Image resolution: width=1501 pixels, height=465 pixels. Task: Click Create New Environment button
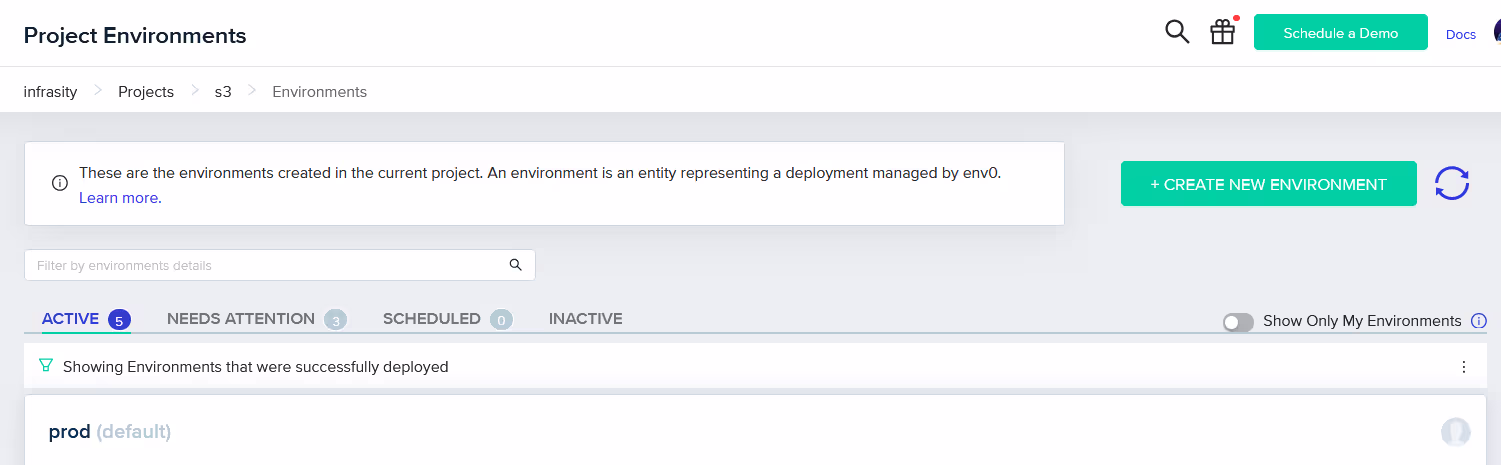point(1269,184)
